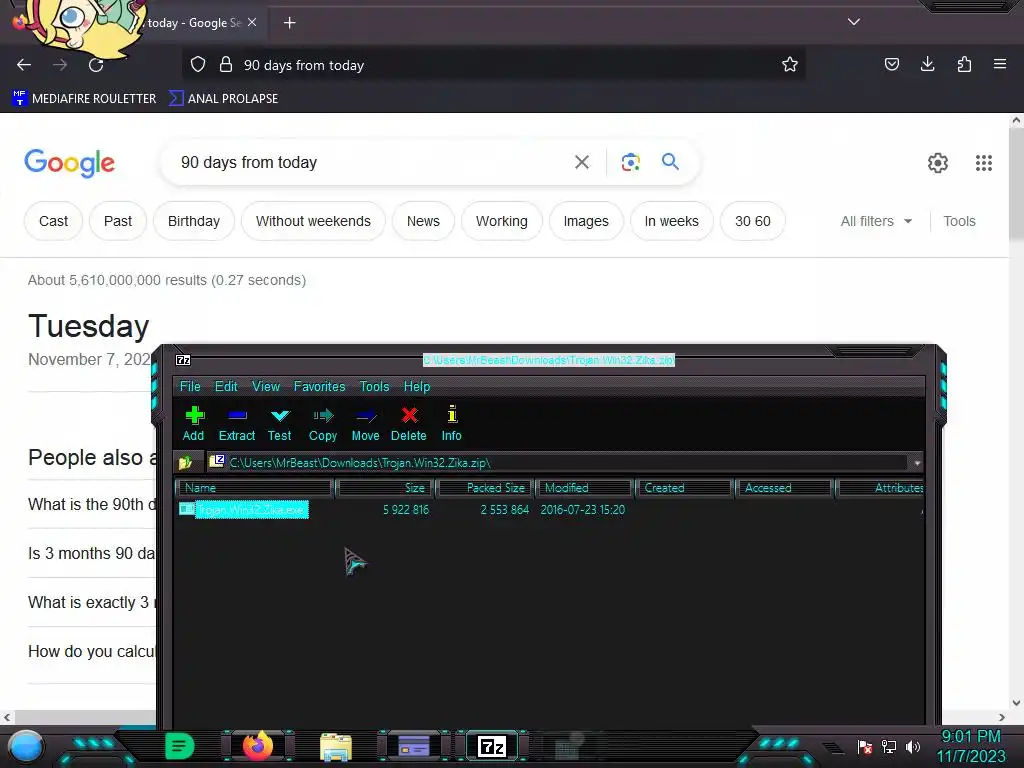Open Google quick settings gear
1024x768 pixels.
click(x=938, y=163)
